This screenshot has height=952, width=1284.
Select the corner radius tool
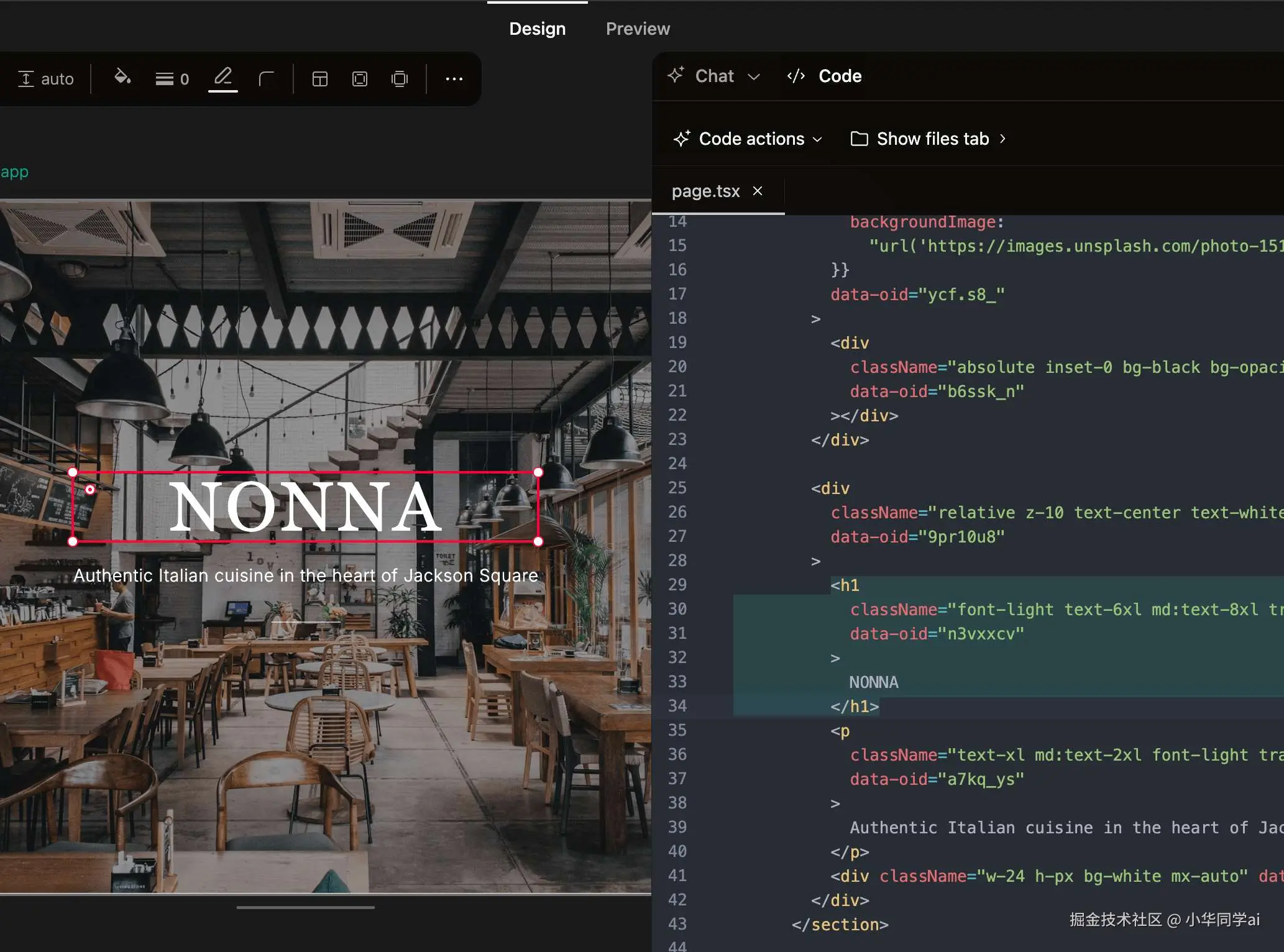pyautogui.click(x=266, y=79)
